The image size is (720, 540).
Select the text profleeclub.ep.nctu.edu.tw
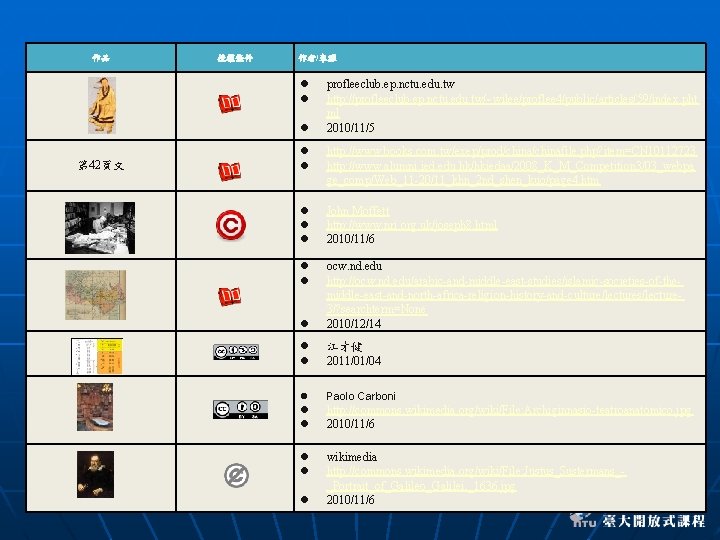(x=391, y=84)
